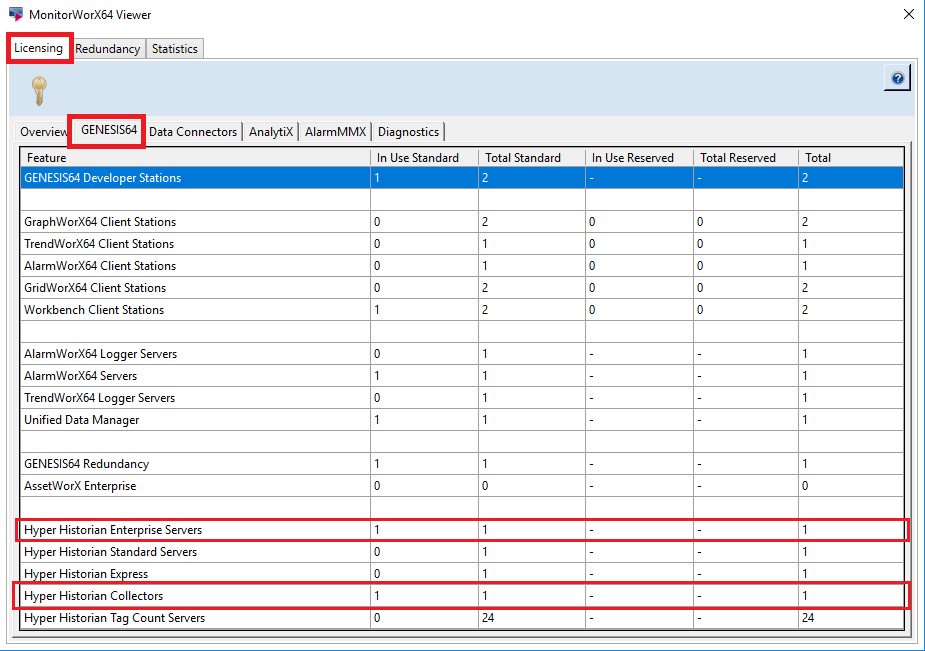Click the Feature column header

click(x=195, y=157)
